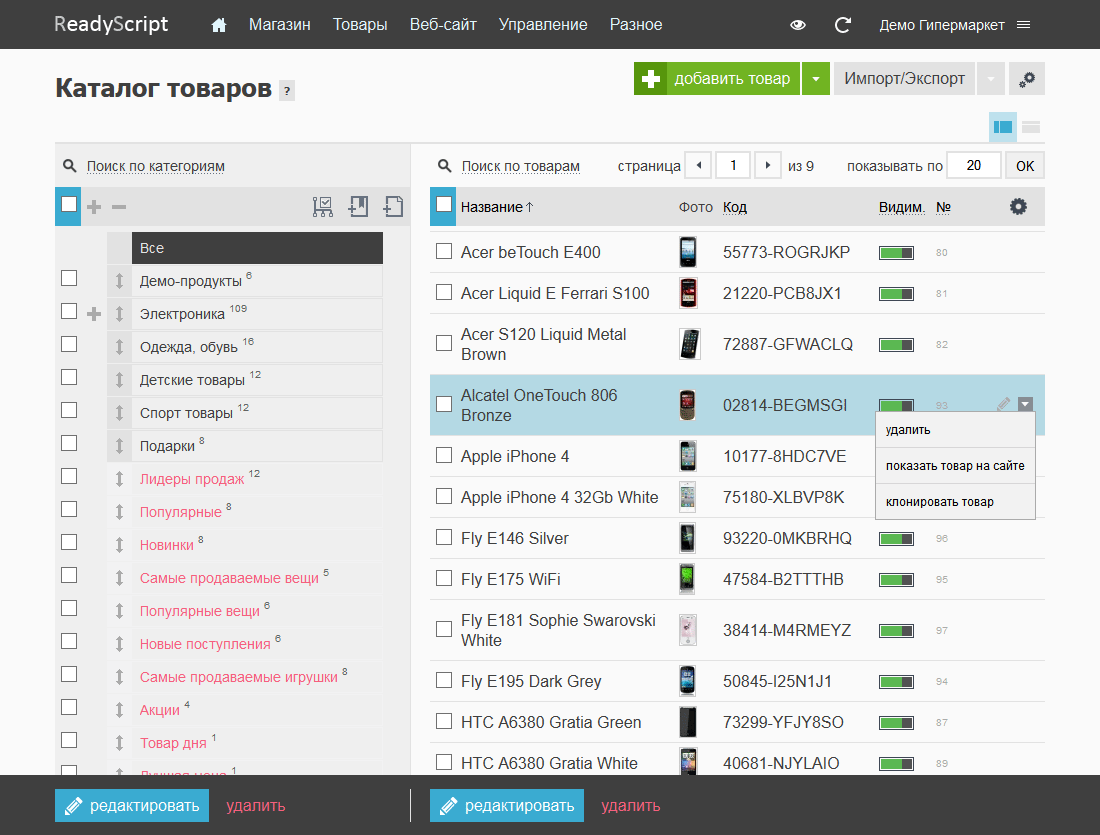
Task: Open Поиск по товарам search link
Action: point(521,166)
